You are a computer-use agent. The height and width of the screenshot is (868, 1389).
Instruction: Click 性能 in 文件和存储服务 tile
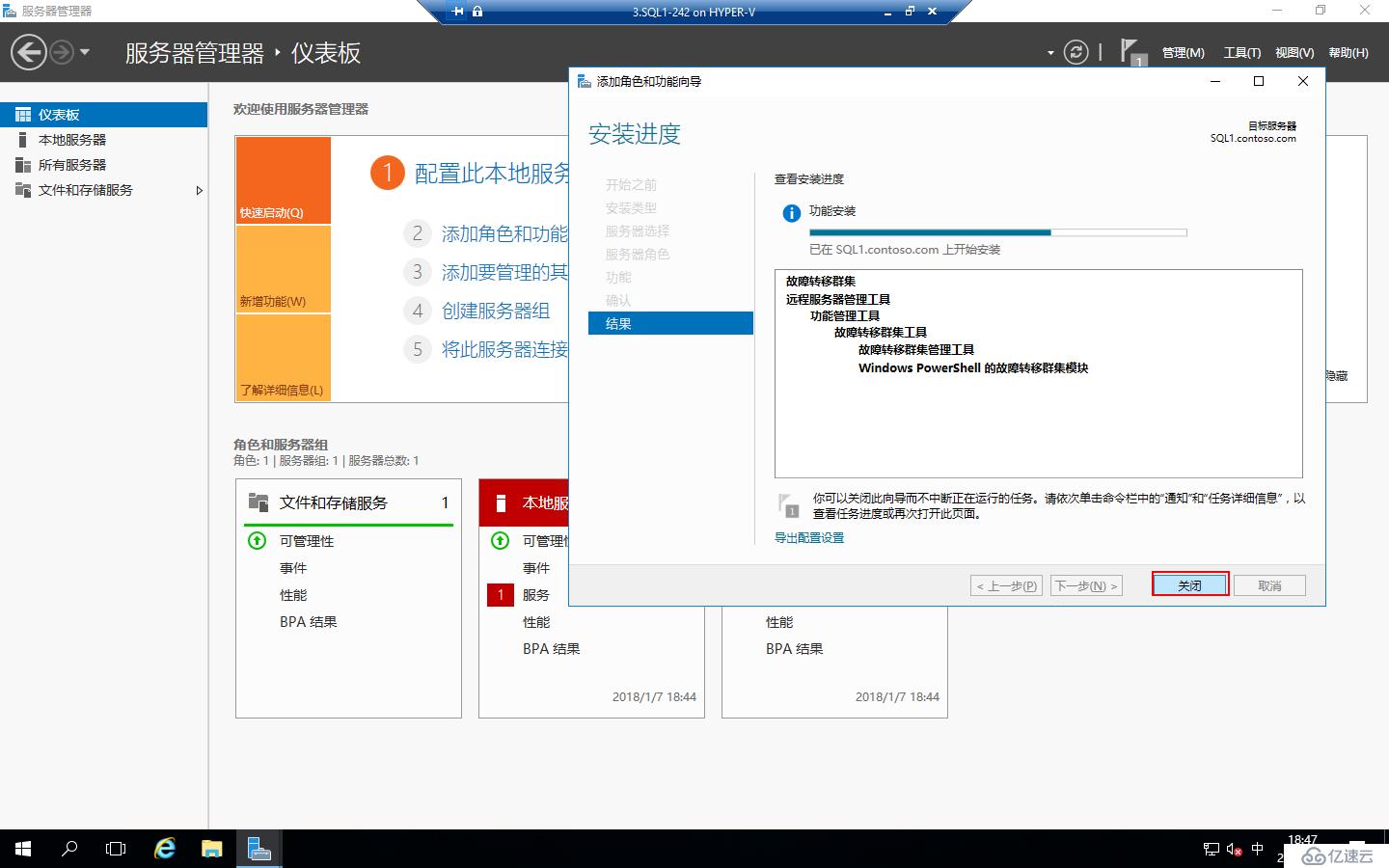293,595
